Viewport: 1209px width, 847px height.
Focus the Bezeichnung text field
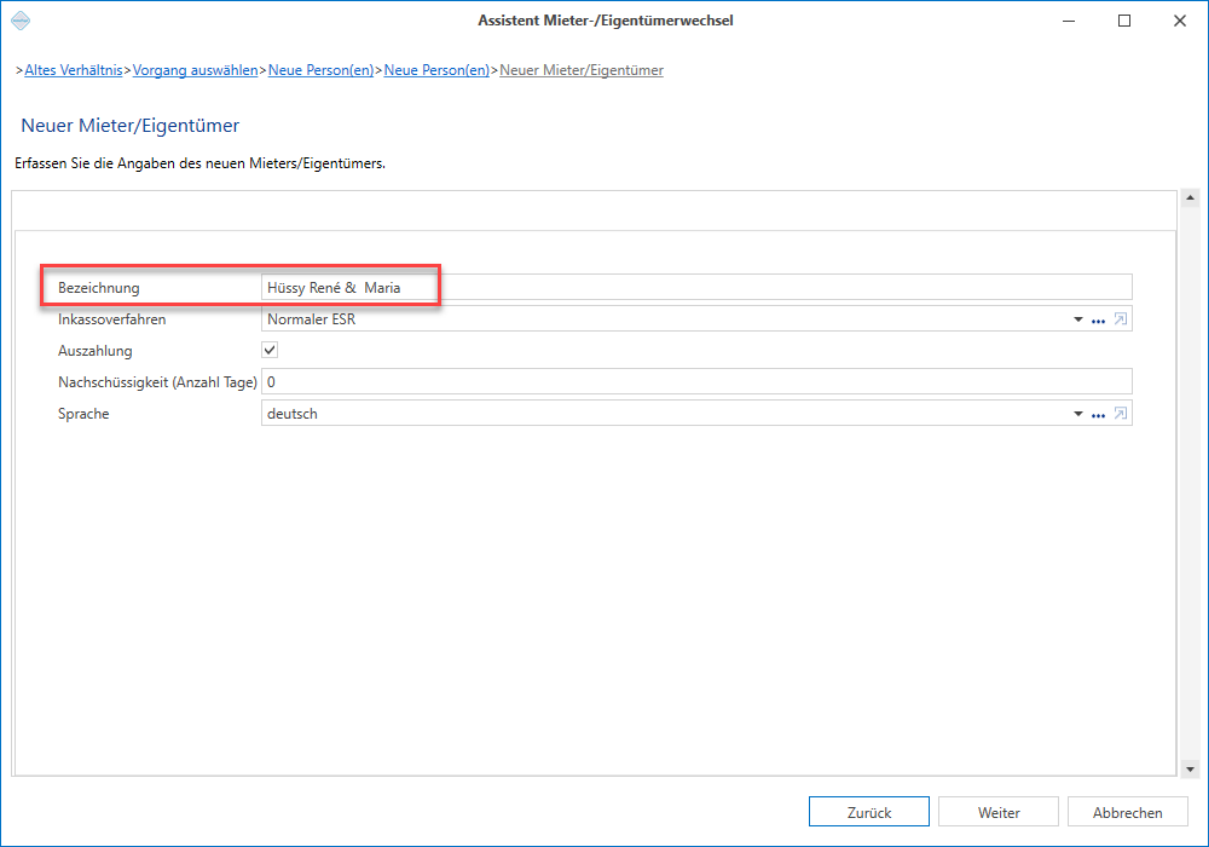pos(696,287)
